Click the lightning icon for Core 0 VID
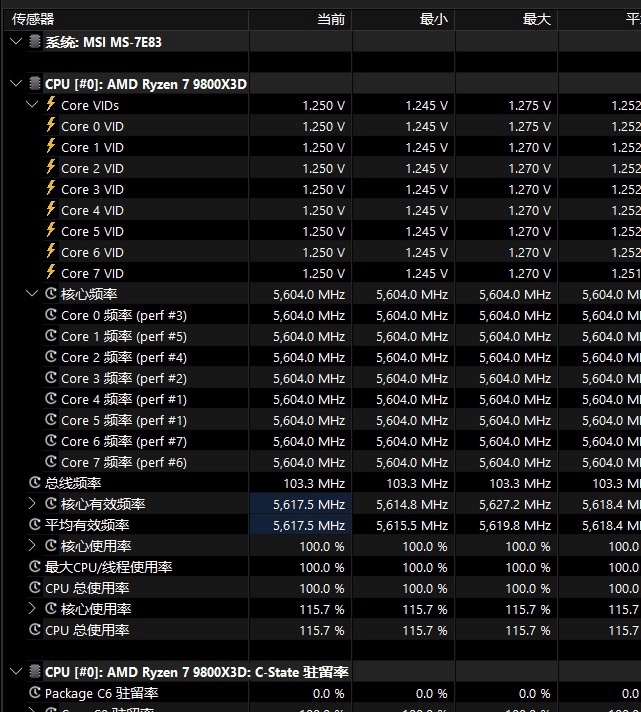The height and width of the screenshot is (712, 641). pos(51,125)
